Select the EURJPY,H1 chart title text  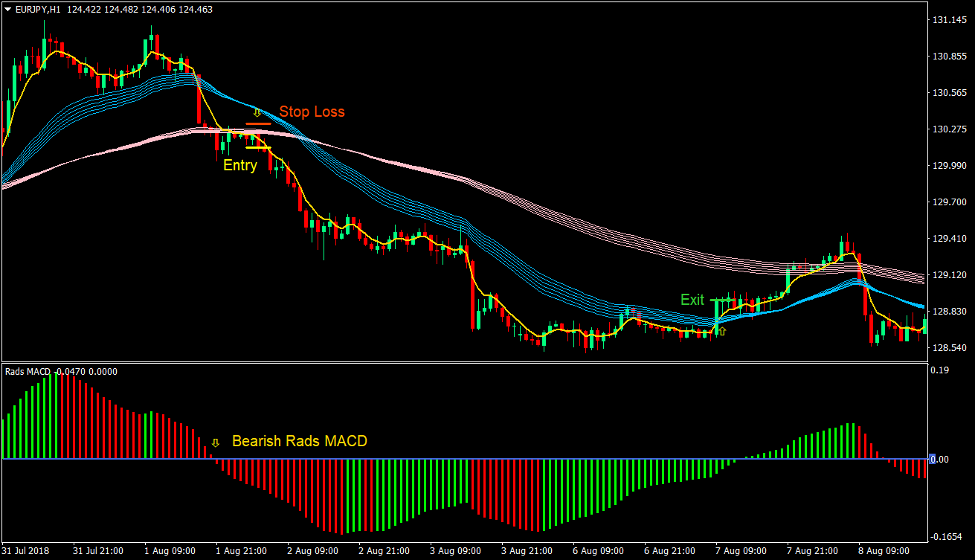point(37,9)
